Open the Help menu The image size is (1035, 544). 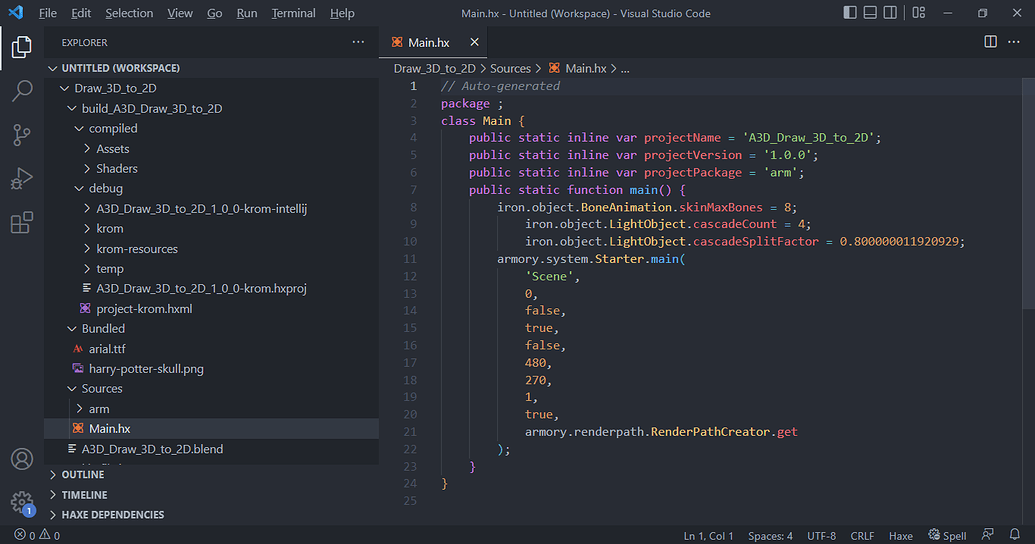[x=342, y=13]
